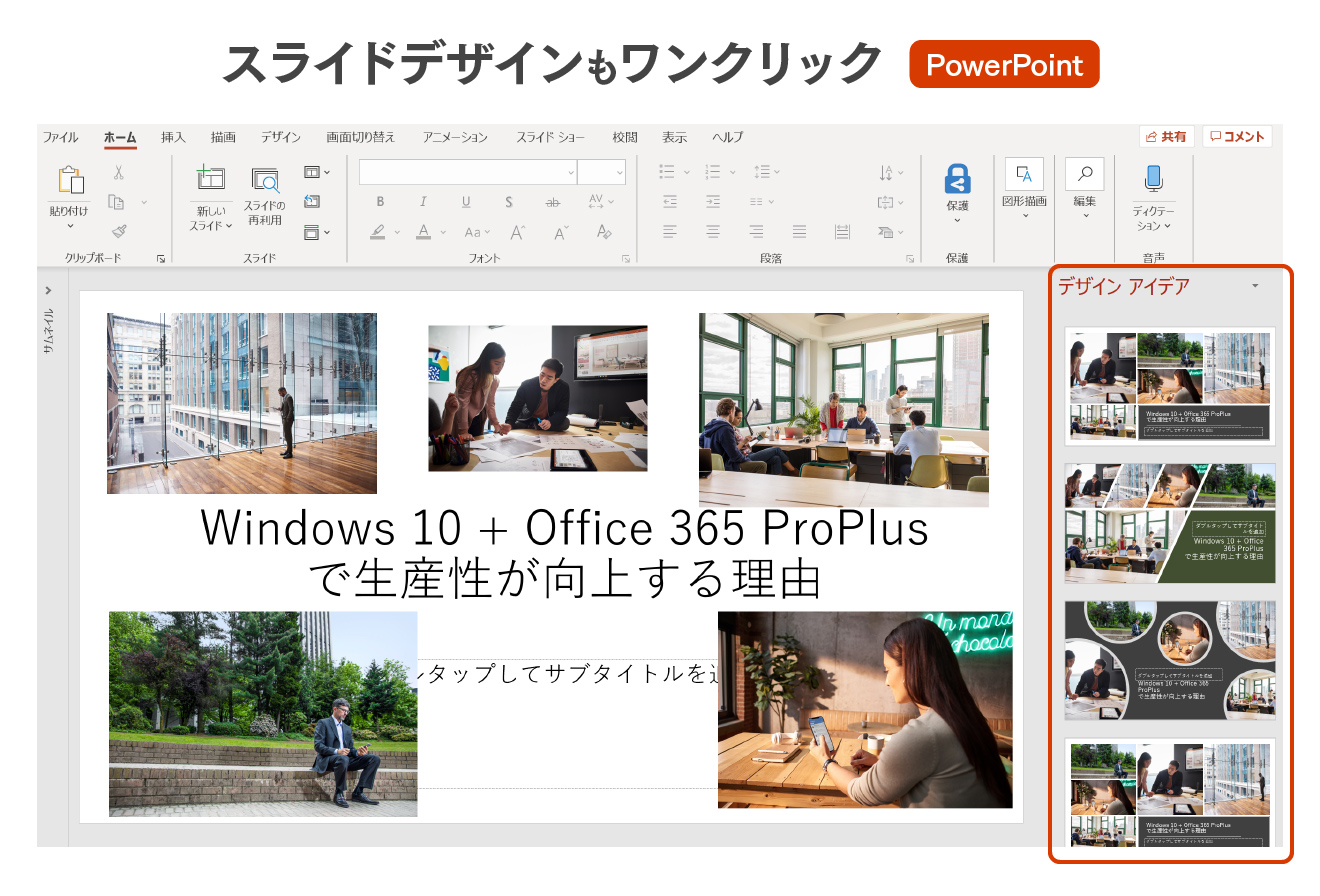The width and height of the screenshot is (1320, 896).
Task: Toggle Underline formatting
Action: click(466, 202)
